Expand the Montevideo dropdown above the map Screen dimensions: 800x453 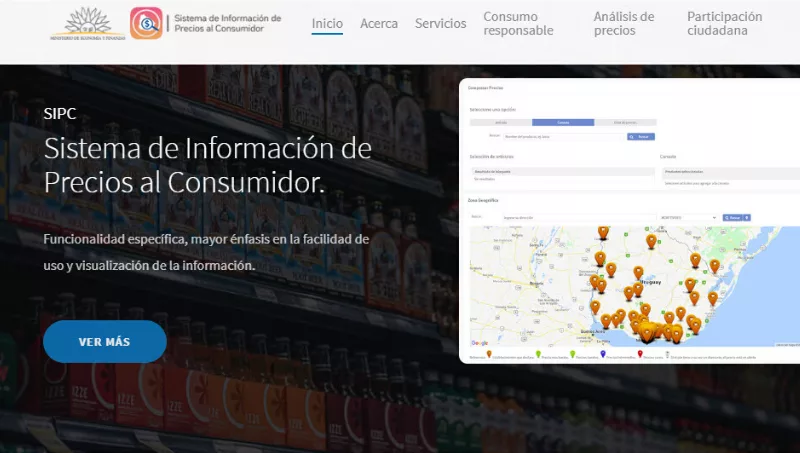[x=686, y=216]
